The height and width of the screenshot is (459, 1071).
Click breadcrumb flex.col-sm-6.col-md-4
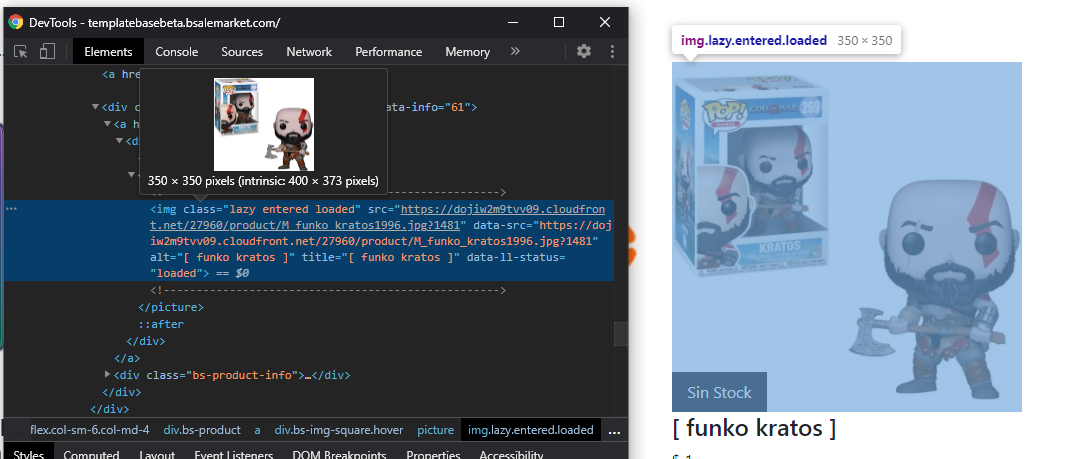tap(89, 430)
